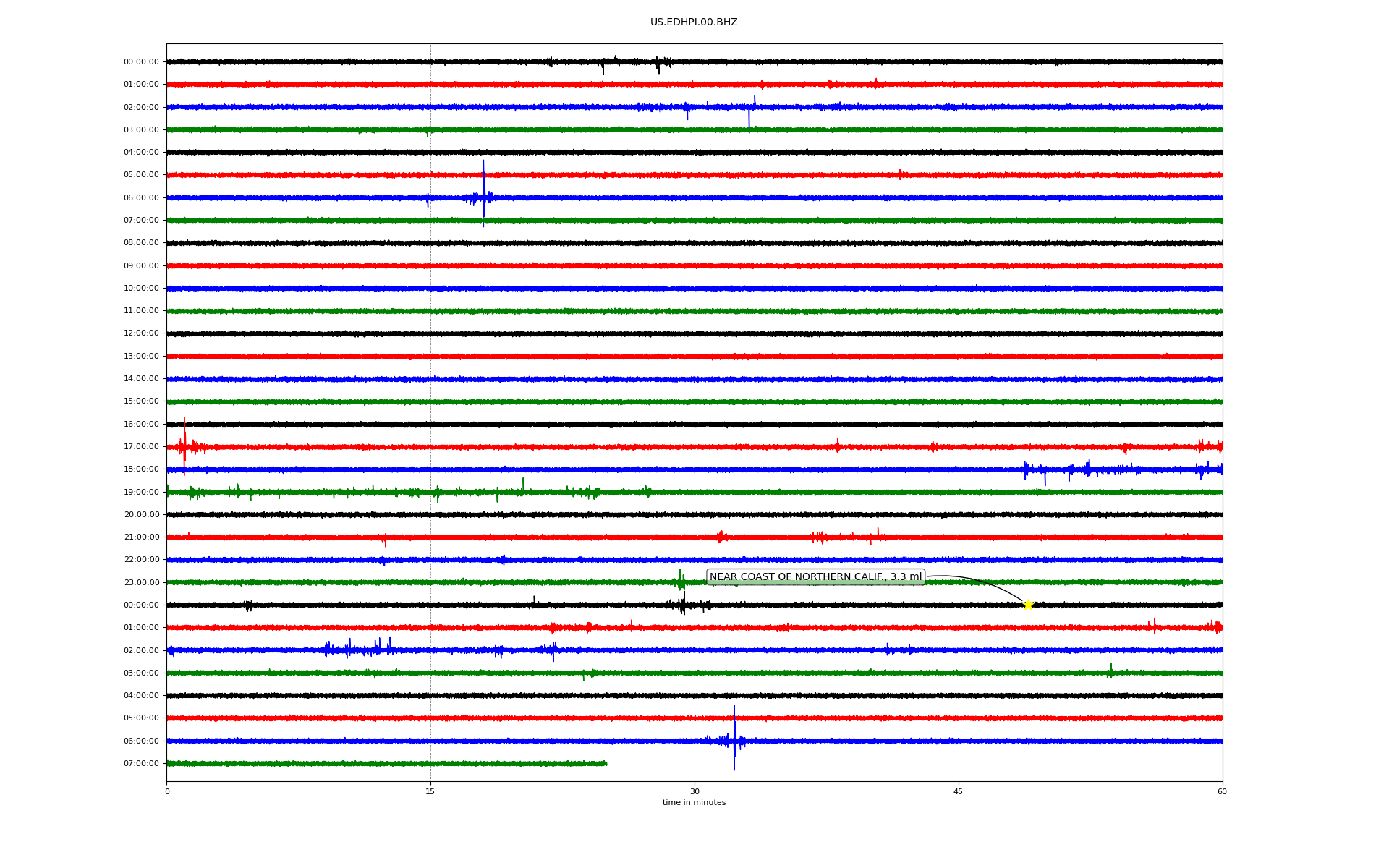
Task: Click the 'time in minutes' axis label
Action: coord(694,802)
